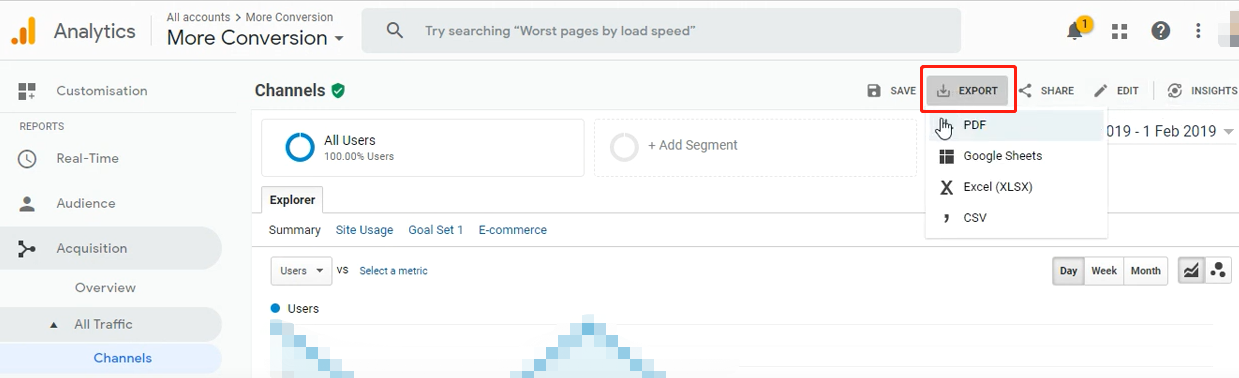Open the Users metric dropdown

(301, 271)
